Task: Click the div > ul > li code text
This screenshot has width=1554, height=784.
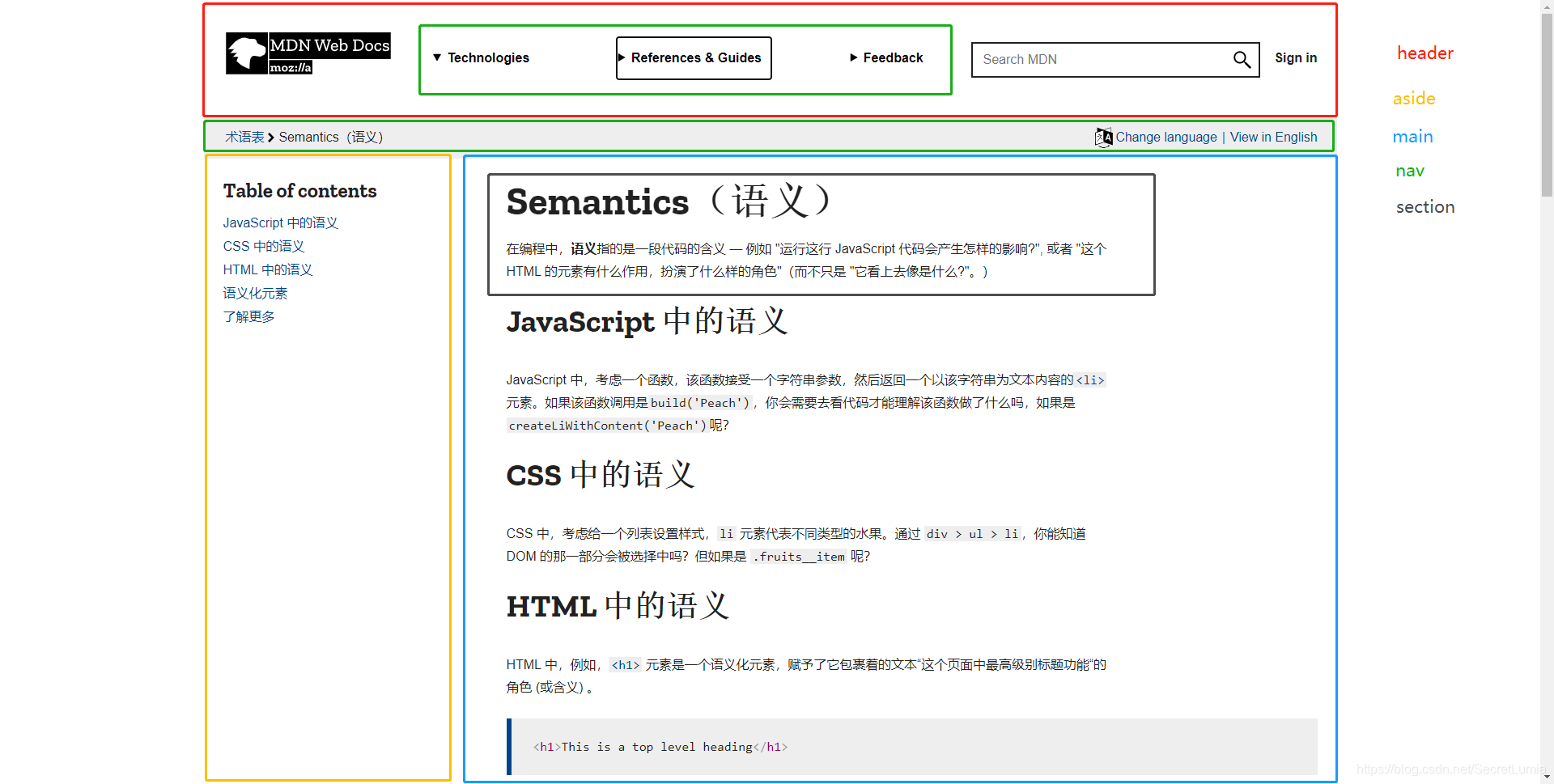Action: (x=973, y=533)
